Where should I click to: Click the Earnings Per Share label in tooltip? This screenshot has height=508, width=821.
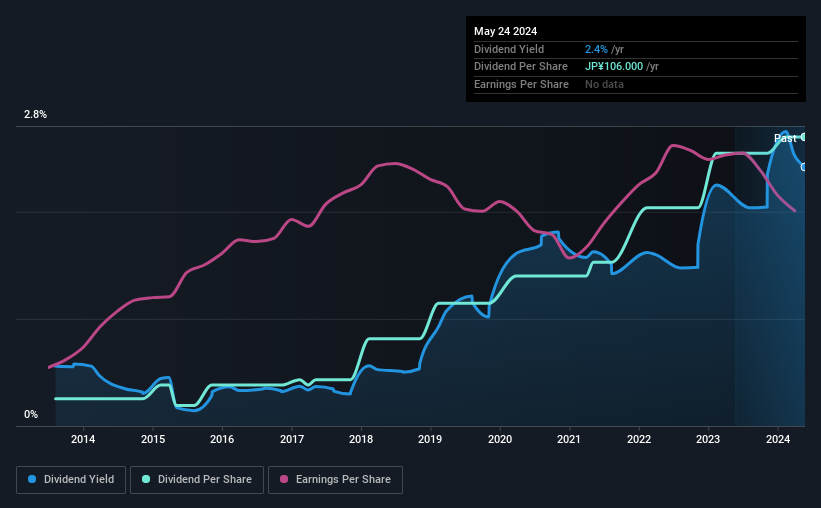coord(521,84)
